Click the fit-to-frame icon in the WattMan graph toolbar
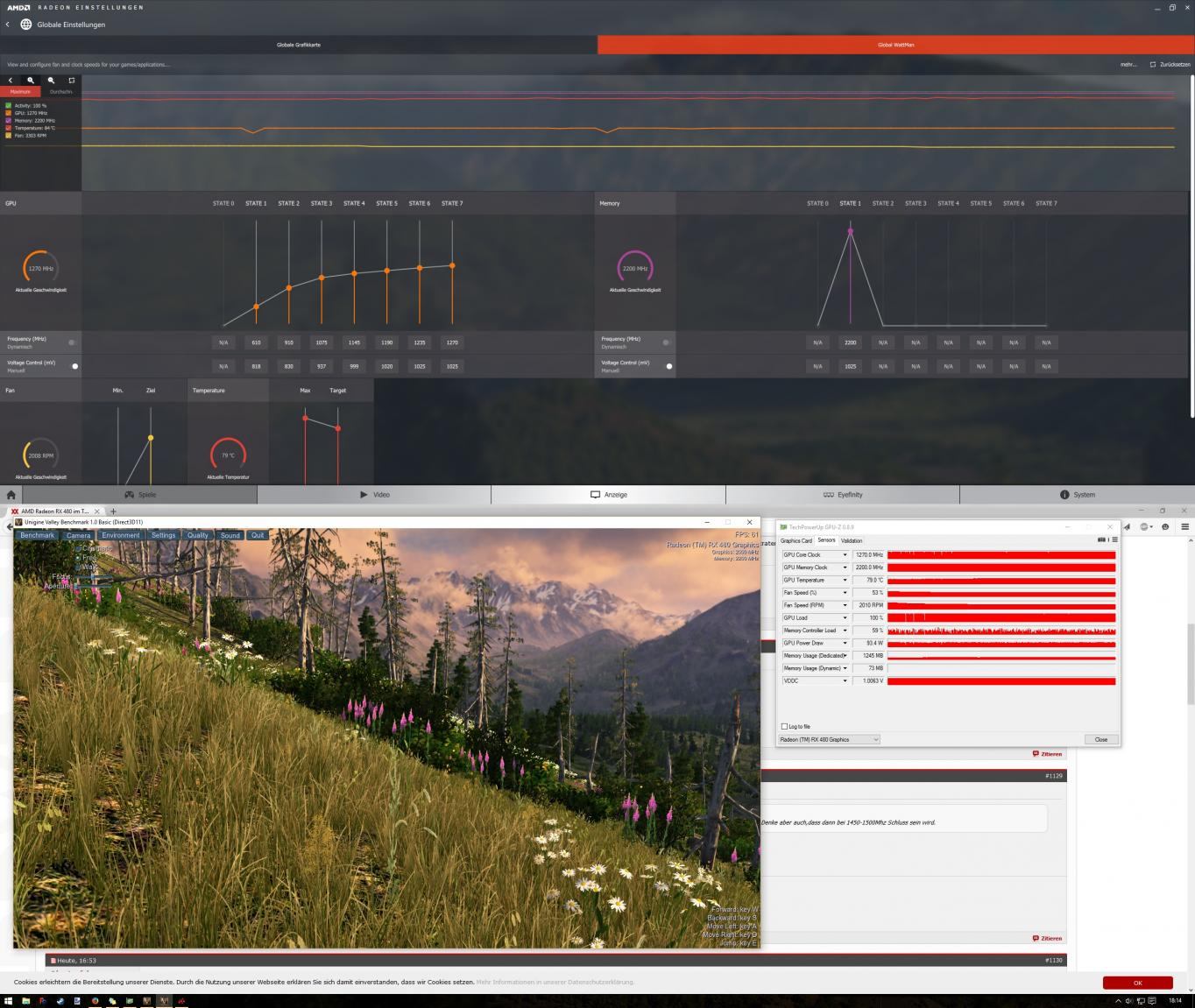 tap(72, 81)
